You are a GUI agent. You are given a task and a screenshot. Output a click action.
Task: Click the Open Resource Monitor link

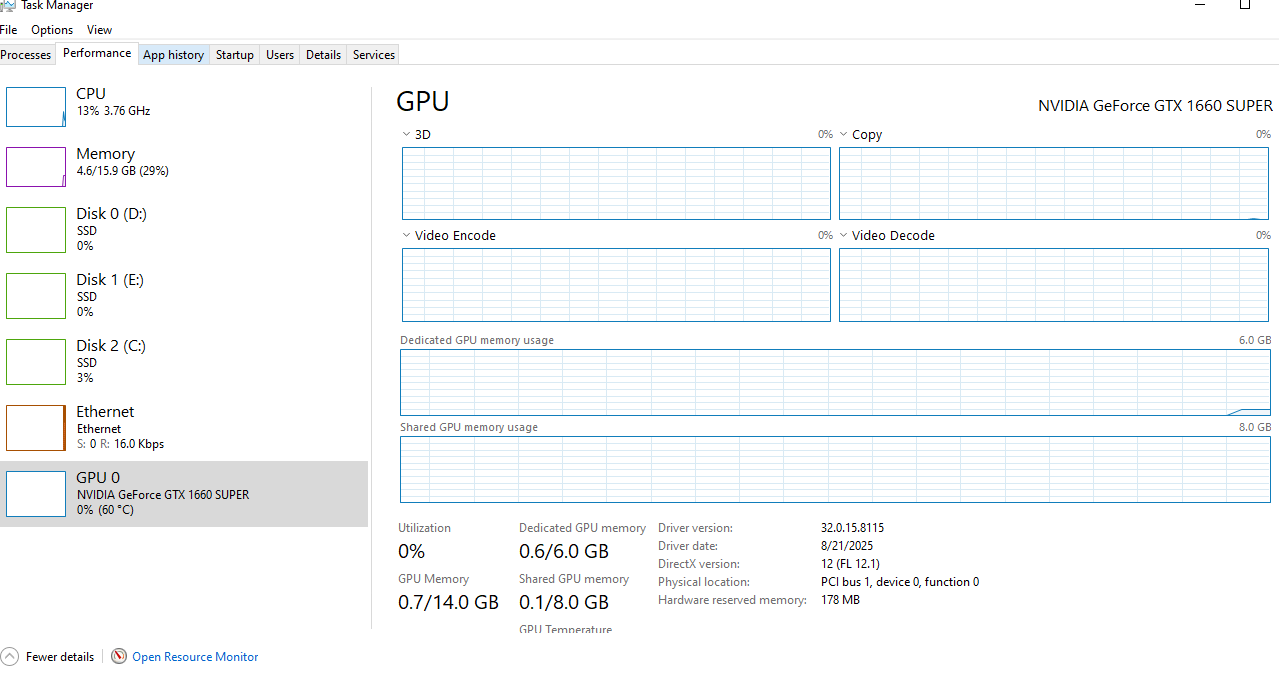[x=195, y=657]
